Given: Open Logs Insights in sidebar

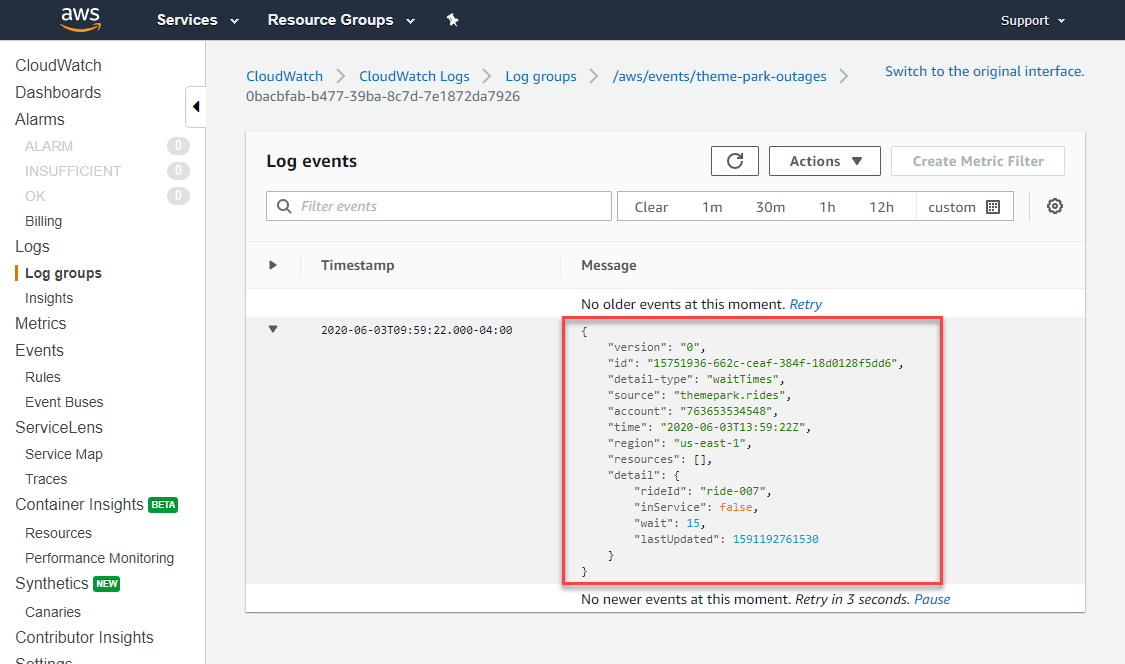Looking at the screenshot, I should click(x=49, y=298).
